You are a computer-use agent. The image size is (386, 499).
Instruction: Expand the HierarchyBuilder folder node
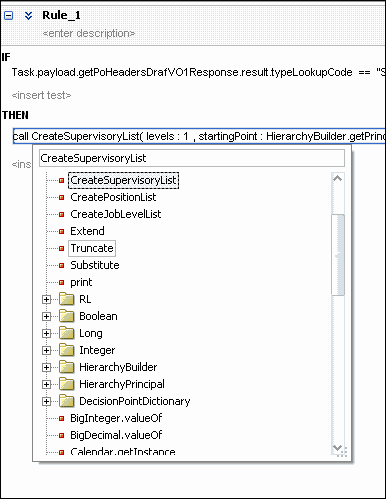(x=46, y=368)
